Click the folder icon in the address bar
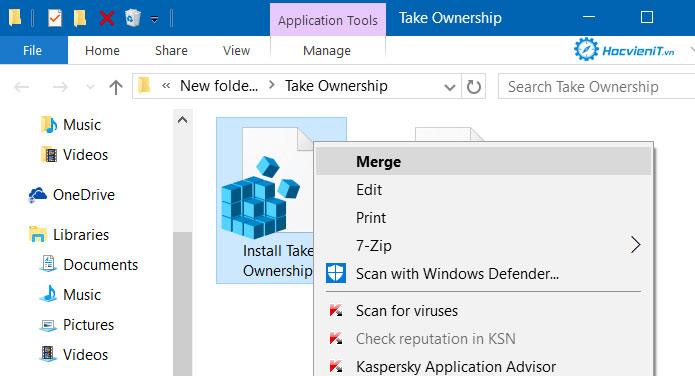This screenshot has width=695, height=376. pyautogui.click(x=144, y=85)
